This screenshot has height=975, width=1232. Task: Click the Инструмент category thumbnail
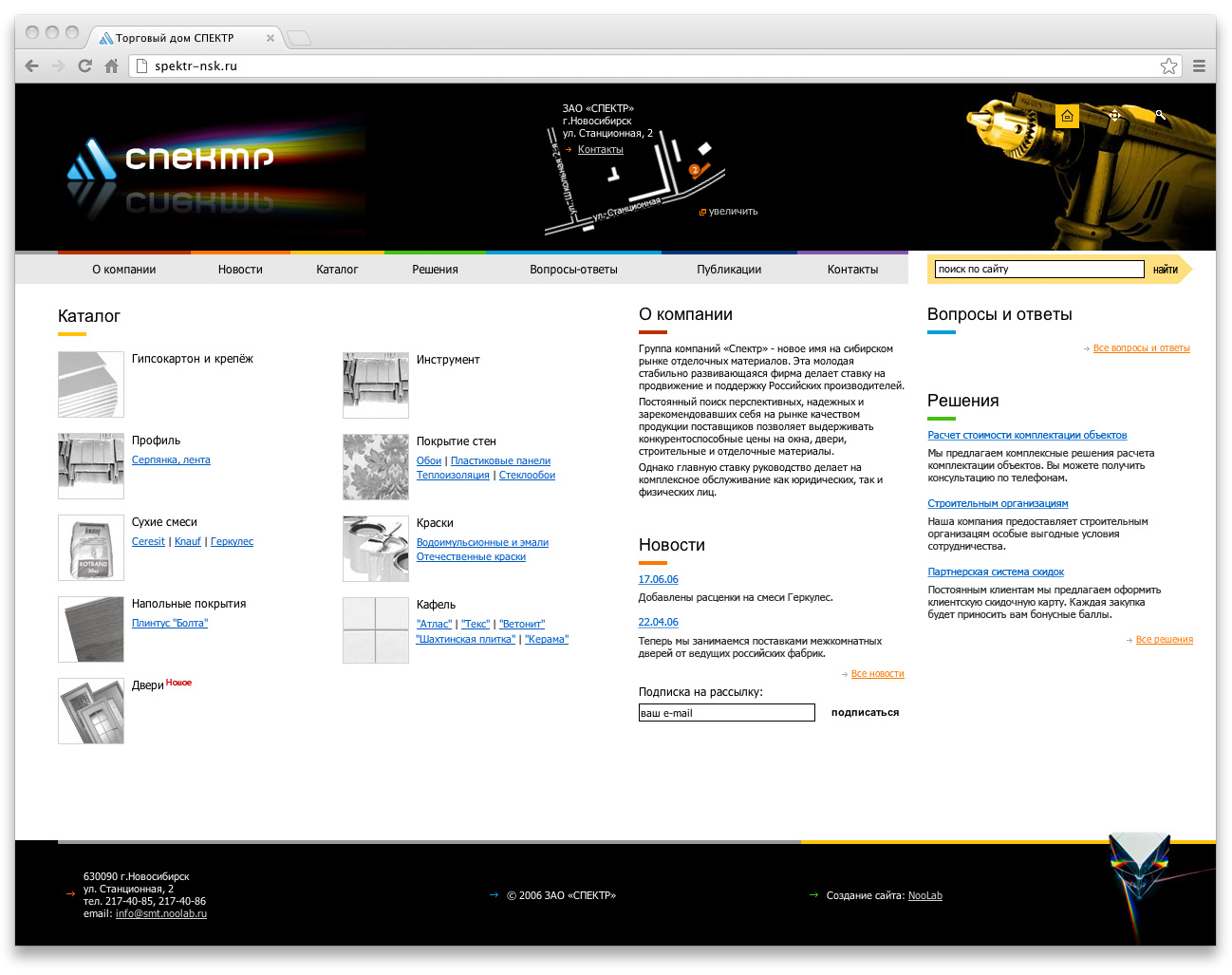pos(376,385)
